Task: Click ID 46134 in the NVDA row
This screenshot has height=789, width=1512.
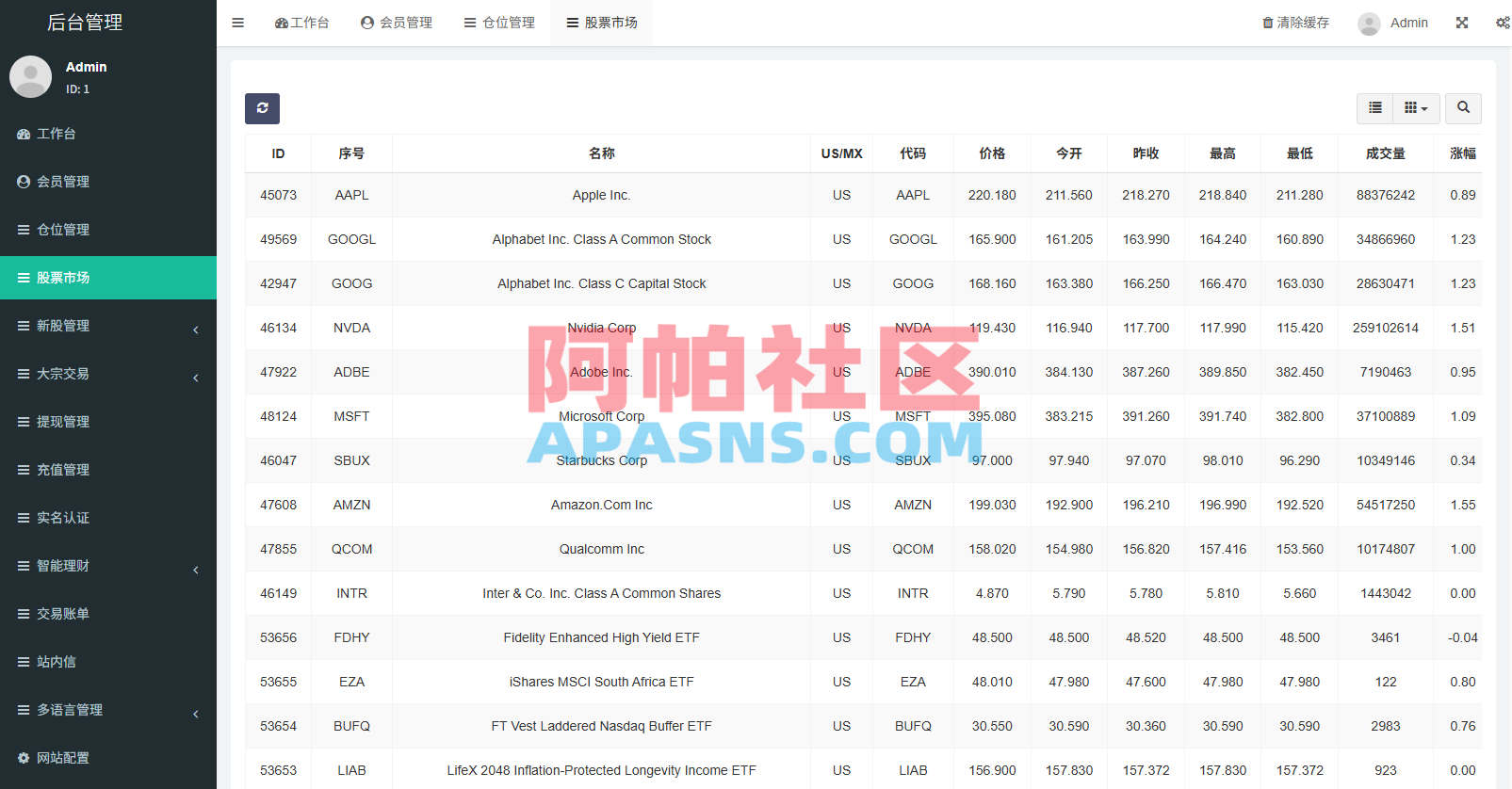Action: (x=278, y=328)
